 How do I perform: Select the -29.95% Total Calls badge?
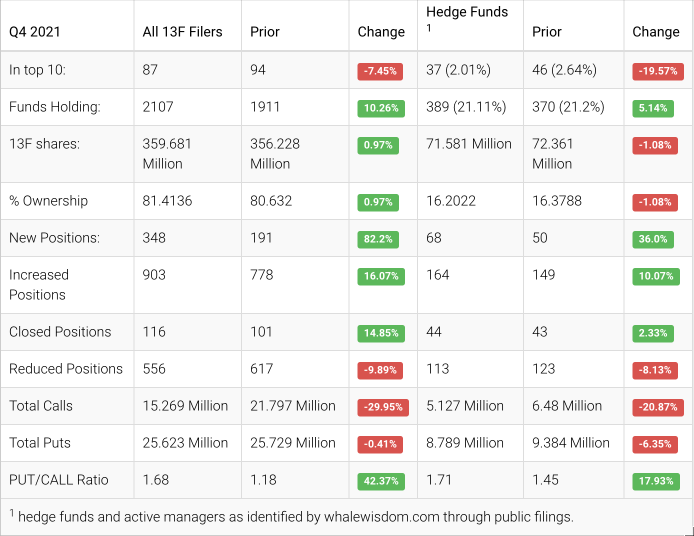click(x=380, y=407)
